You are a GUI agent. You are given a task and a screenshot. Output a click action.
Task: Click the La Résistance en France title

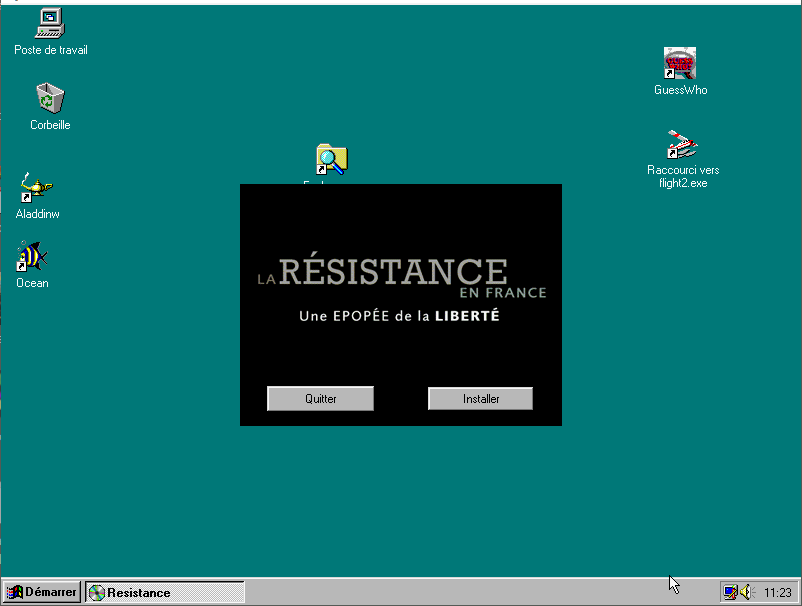[402, 275]
